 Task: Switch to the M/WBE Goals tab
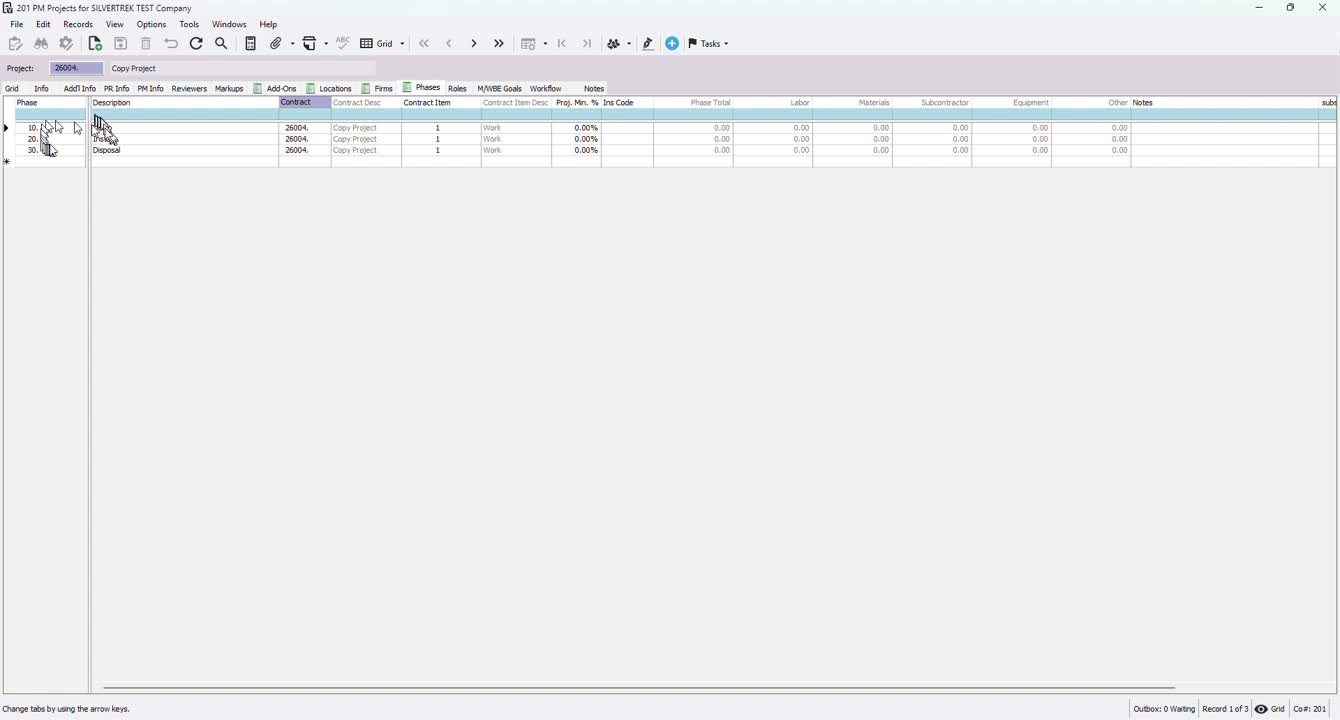[500, 89]
